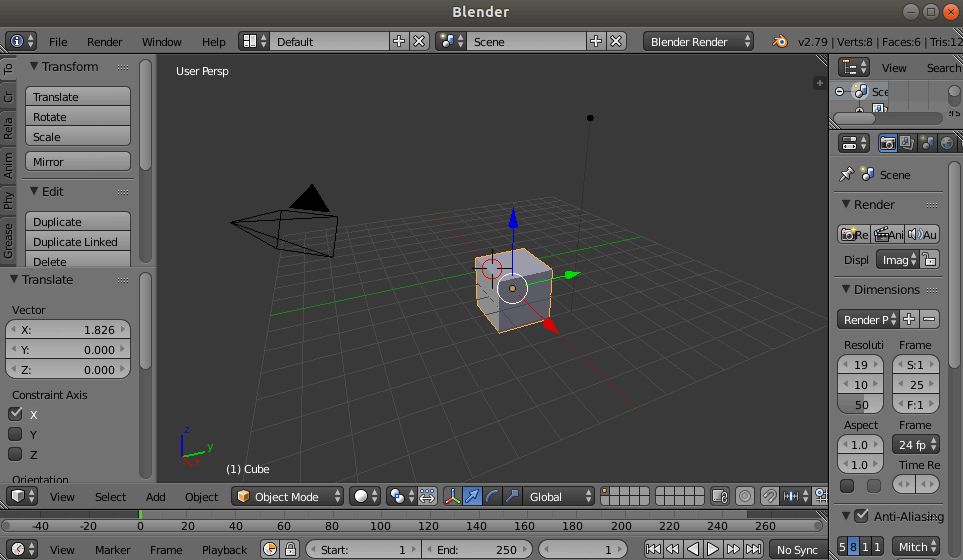Open the Timeline editor type selector
This screenshot has width=963, height=560.
[22, 549]
